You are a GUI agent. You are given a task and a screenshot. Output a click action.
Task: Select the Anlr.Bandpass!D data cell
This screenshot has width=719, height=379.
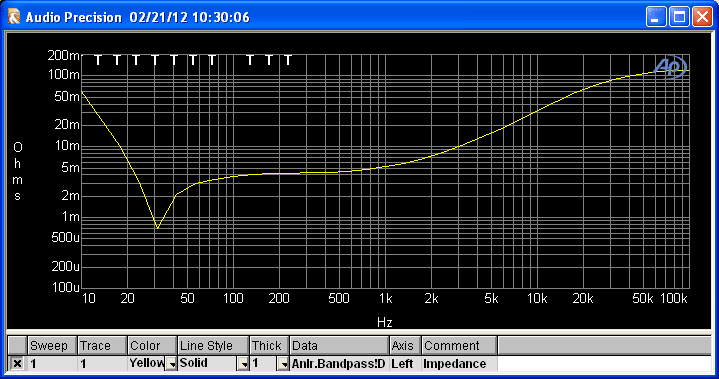pos(339,364)
